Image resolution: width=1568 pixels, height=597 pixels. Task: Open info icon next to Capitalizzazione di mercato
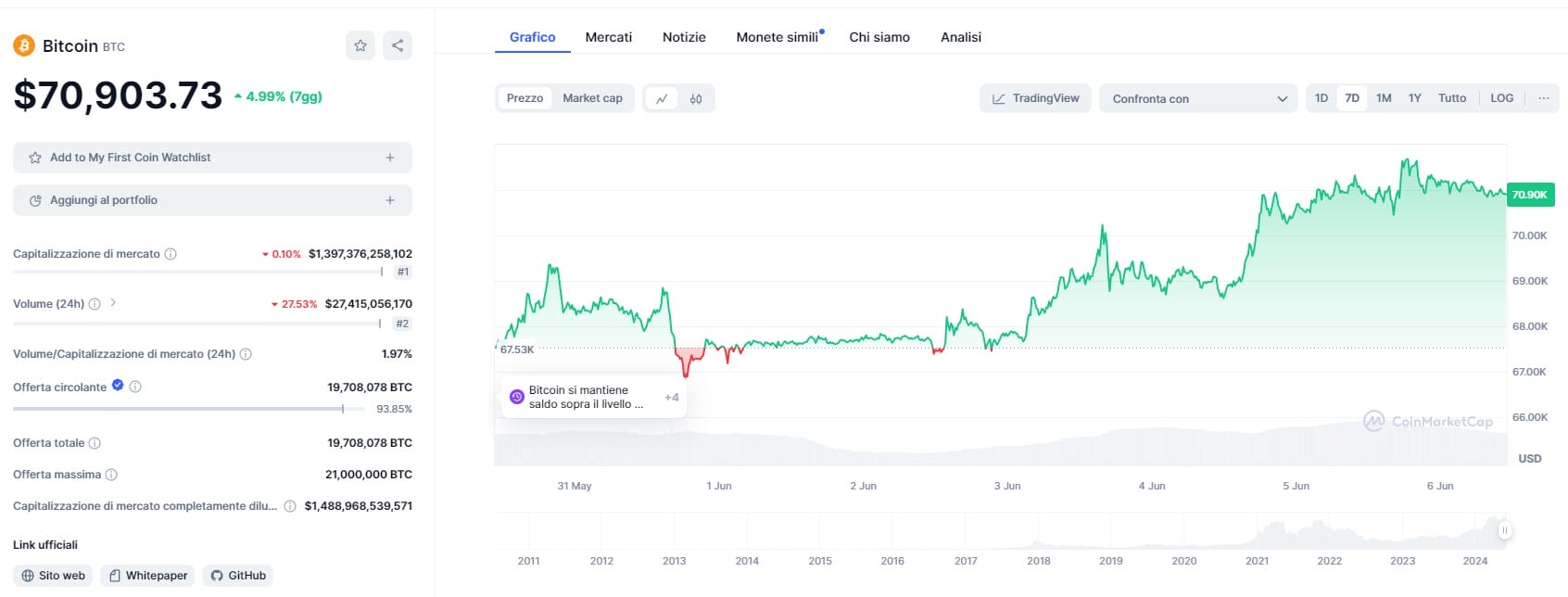[171, 254]
